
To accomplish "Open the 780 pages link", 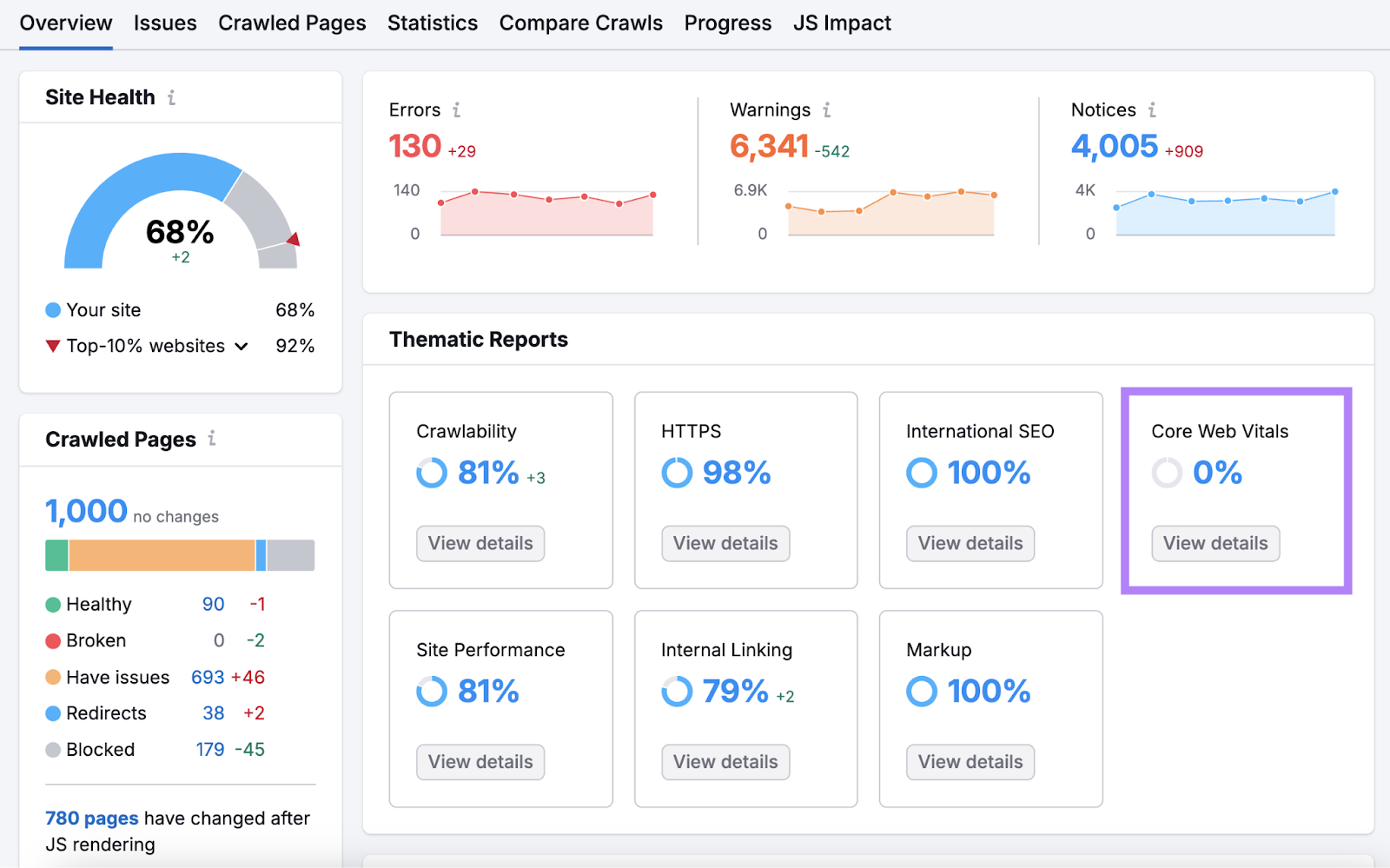I will 90,818.
